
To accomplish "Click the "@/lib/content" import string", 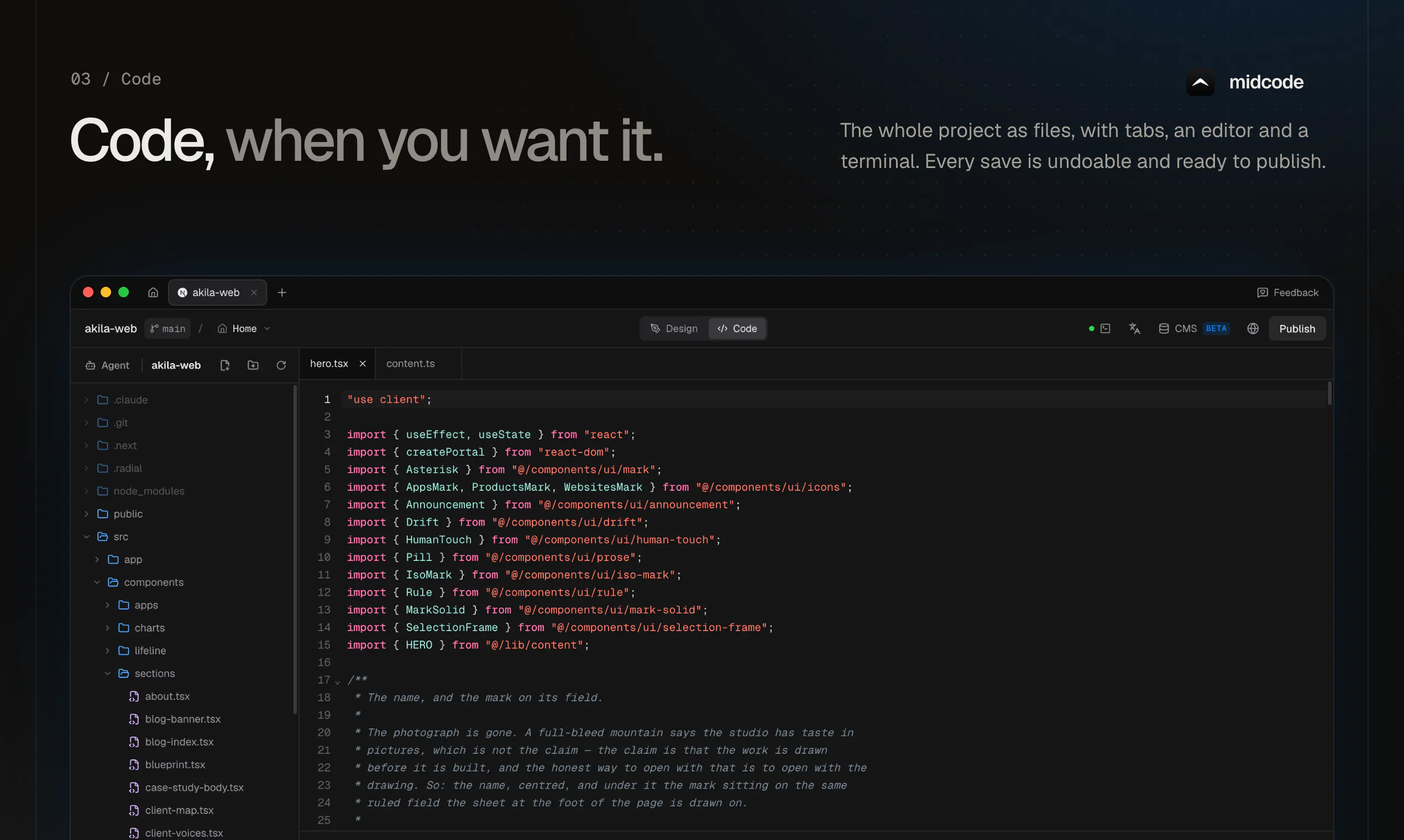I will (534, 645).
